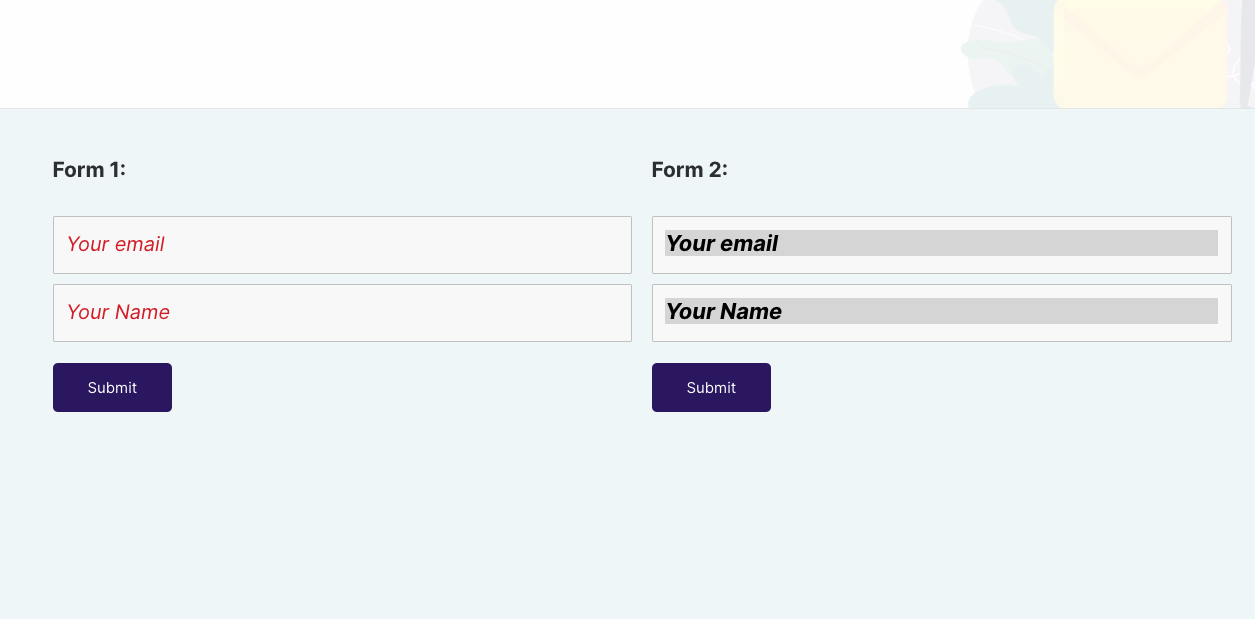The image size is (1255, 619).
Task: Click inside Form 1's first input box
Action: (x=342, y=245)
